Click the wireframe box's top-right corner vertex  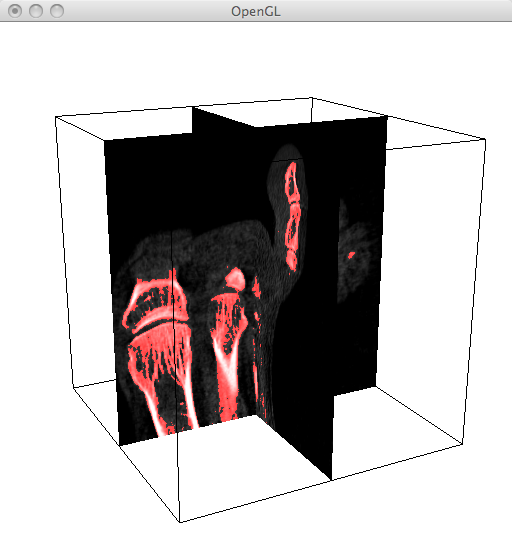pos(485,139)
